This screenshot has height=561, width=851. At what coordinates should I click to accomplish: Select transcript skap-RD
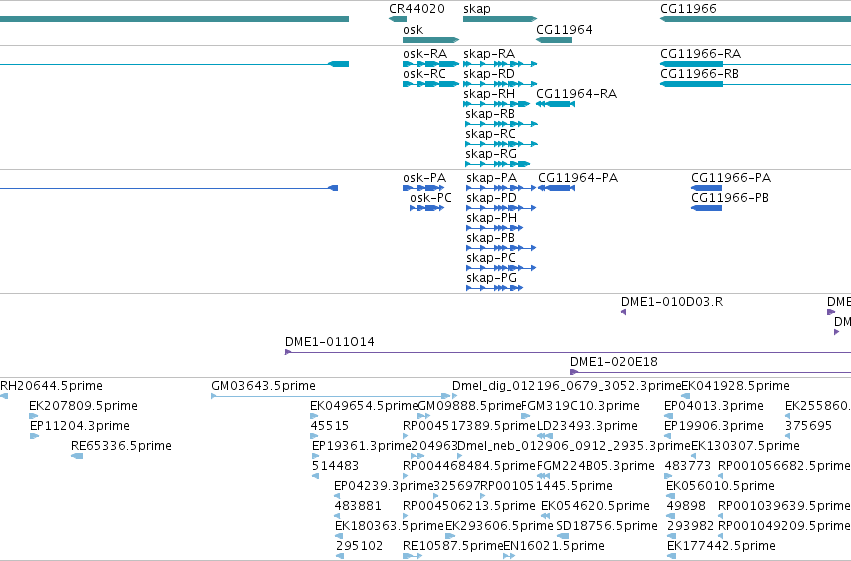click(500, 84)
